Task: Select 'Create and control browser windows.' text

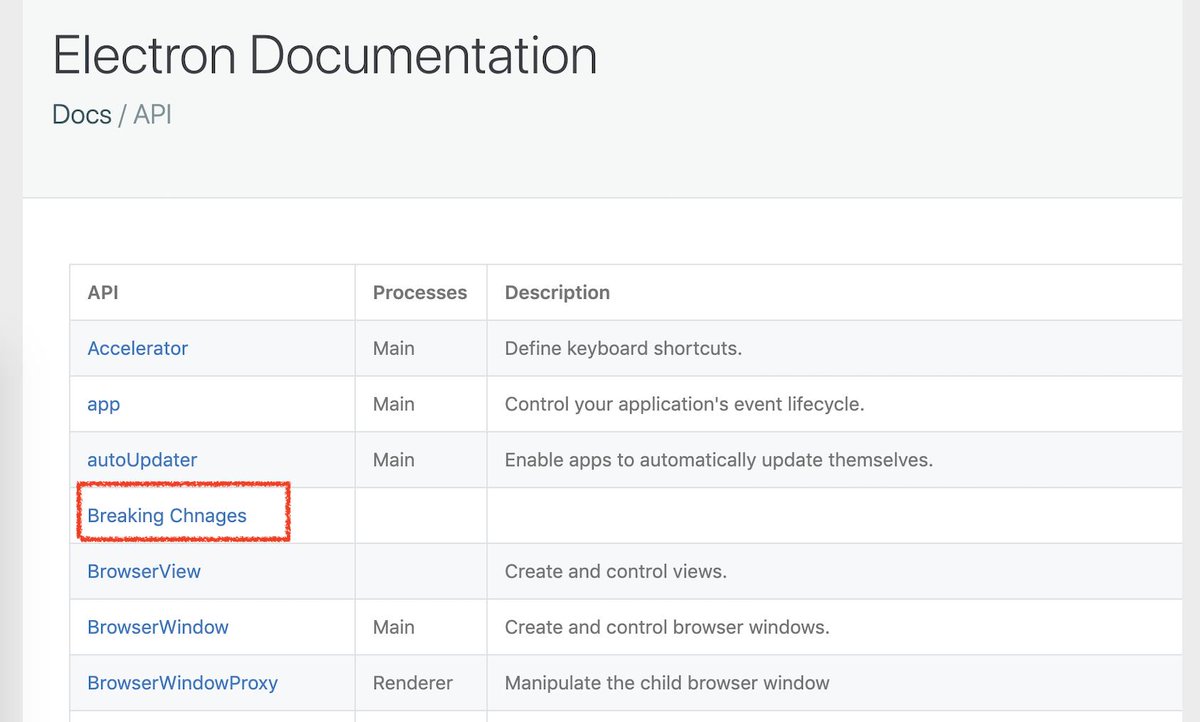Action: pos(667,628)
